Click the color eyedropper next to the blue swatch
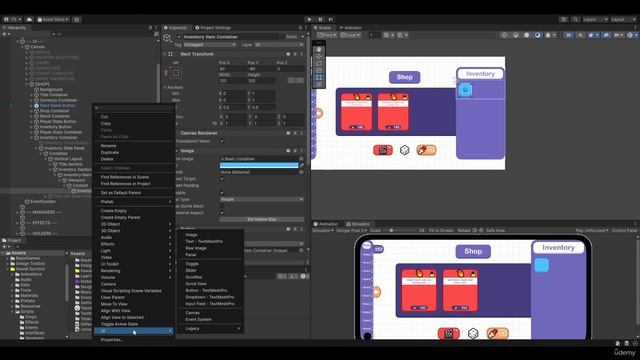This screenshot has height=360, width=640. (x=302, y=165)
